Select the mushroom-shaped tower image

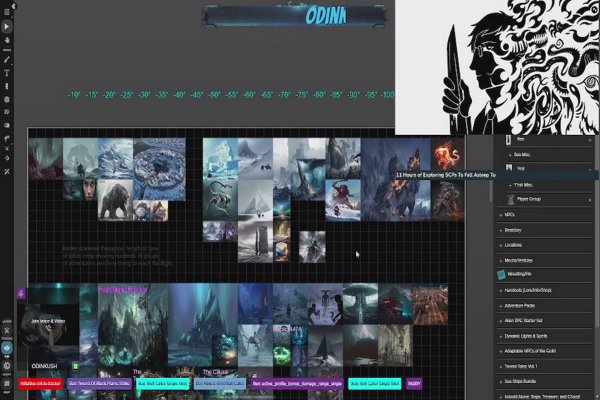(x=360, y=304)
